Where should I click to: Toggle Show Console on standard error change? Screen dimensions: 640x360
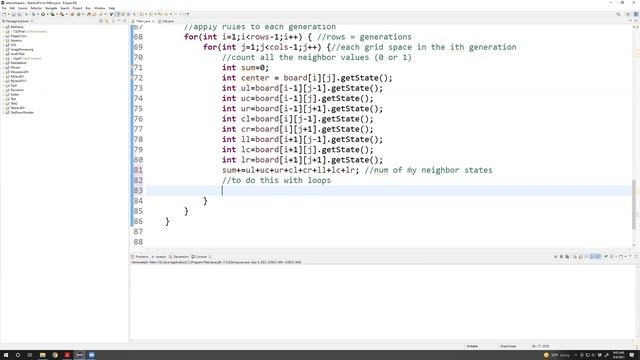click(598, 256)
